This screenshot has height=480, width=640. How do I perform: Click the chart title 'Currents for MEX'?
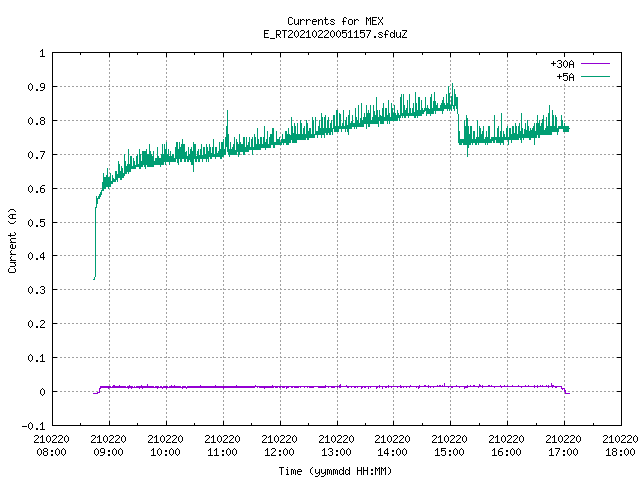click(x=335, y=21)
